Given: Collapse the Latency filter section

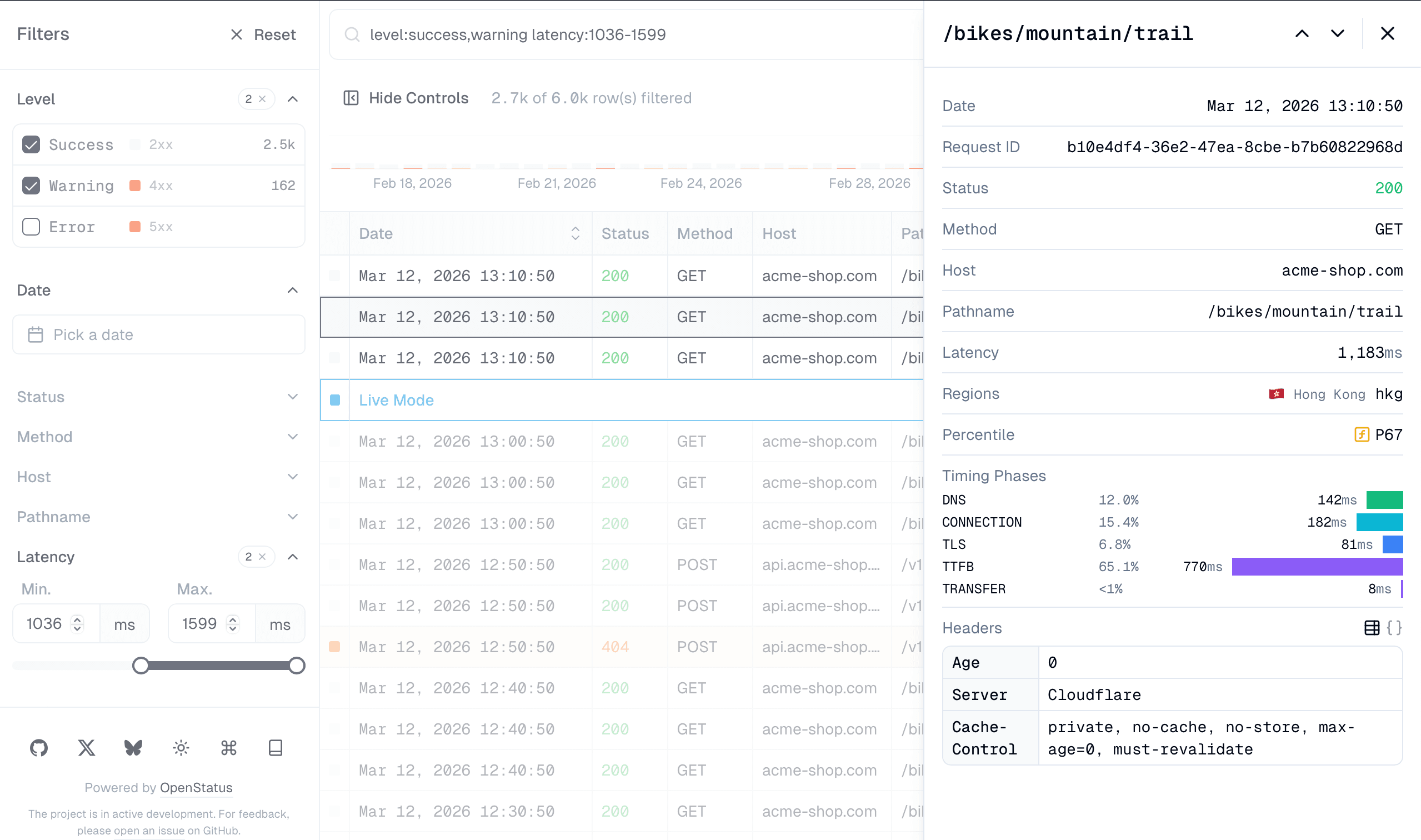Looking at the screenshot, I should (293, 557).
